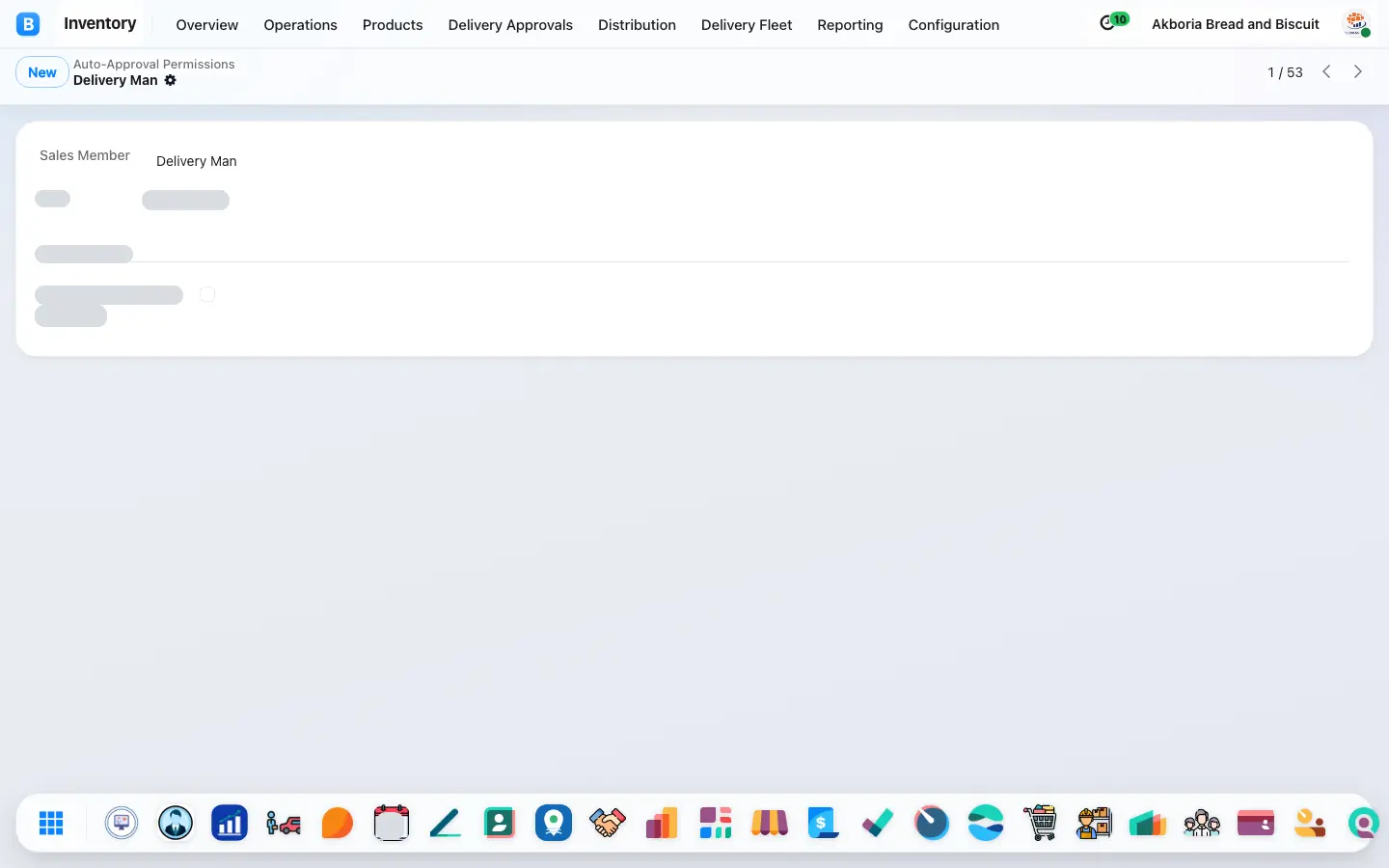The height and width of the screenshot is (868, 1389).
Task: Open the maroon ID card app
Action: click(x=1256, y=823)
